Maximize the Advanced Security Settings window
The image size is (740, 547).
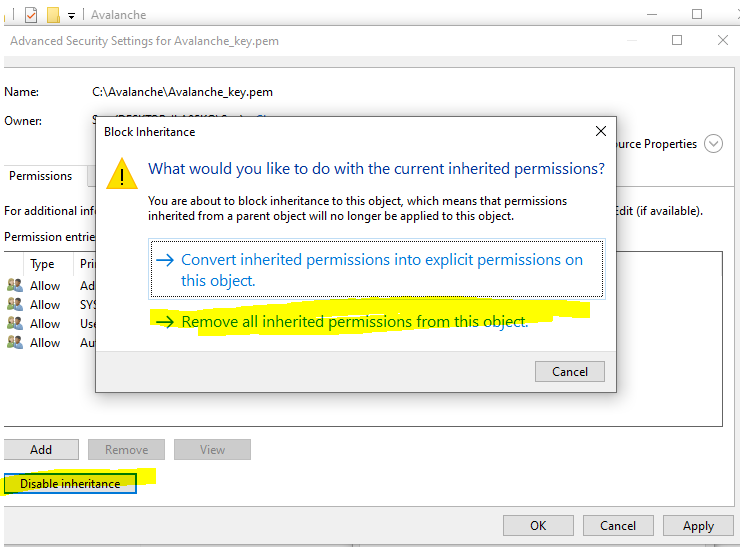677,40
